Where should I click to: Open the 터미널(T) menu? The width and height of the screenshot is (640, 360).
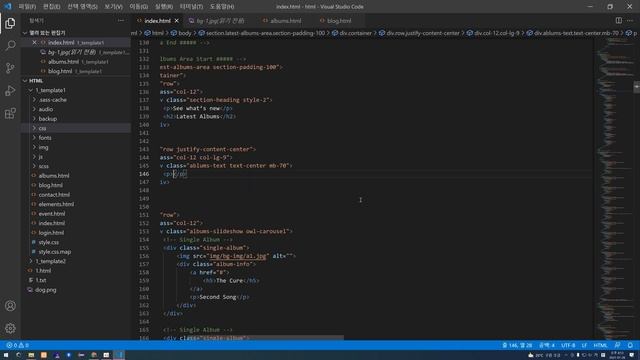tap(191, 7)
